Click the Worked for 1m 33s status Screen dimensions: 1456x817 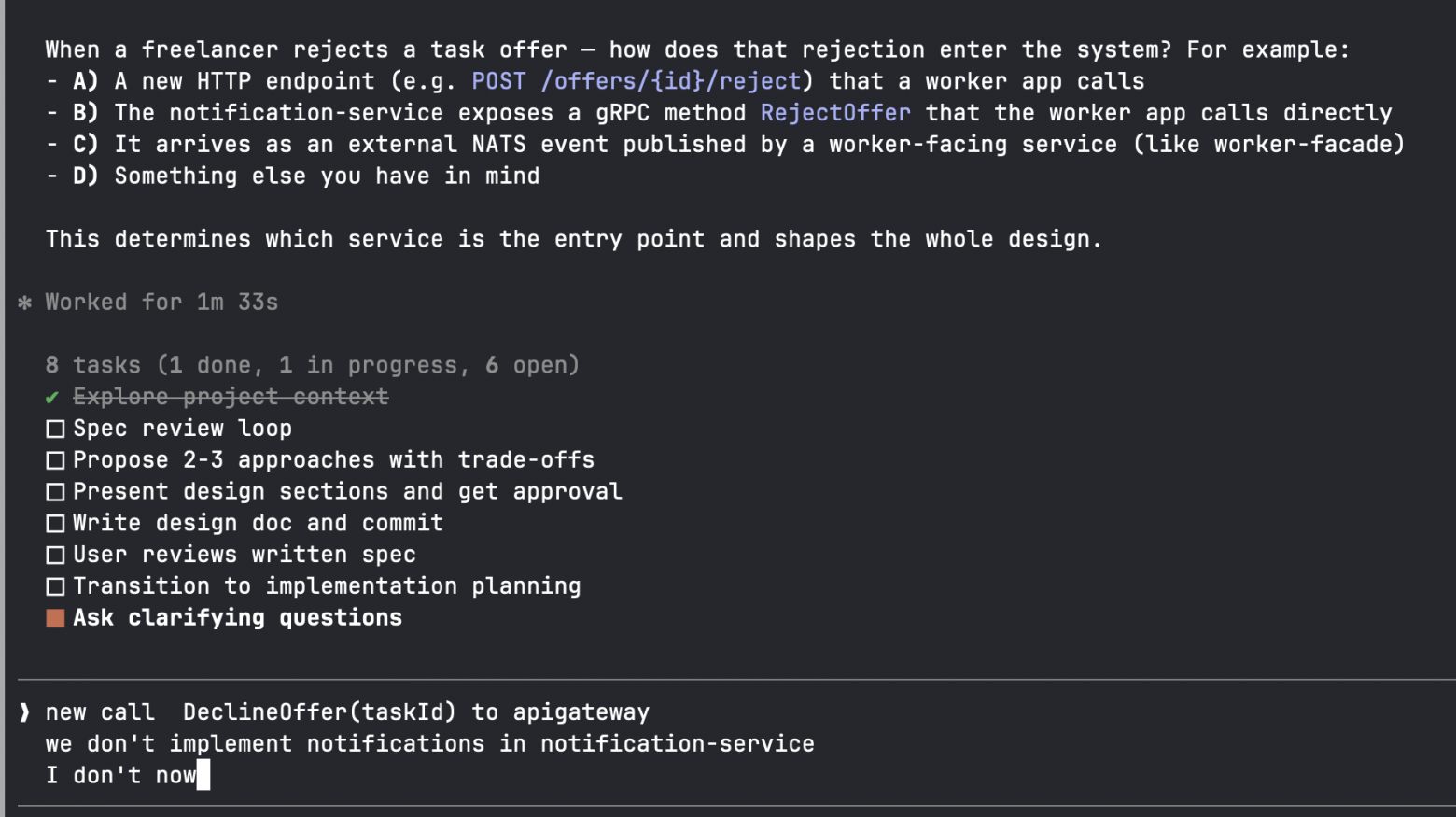click(161, 303)
